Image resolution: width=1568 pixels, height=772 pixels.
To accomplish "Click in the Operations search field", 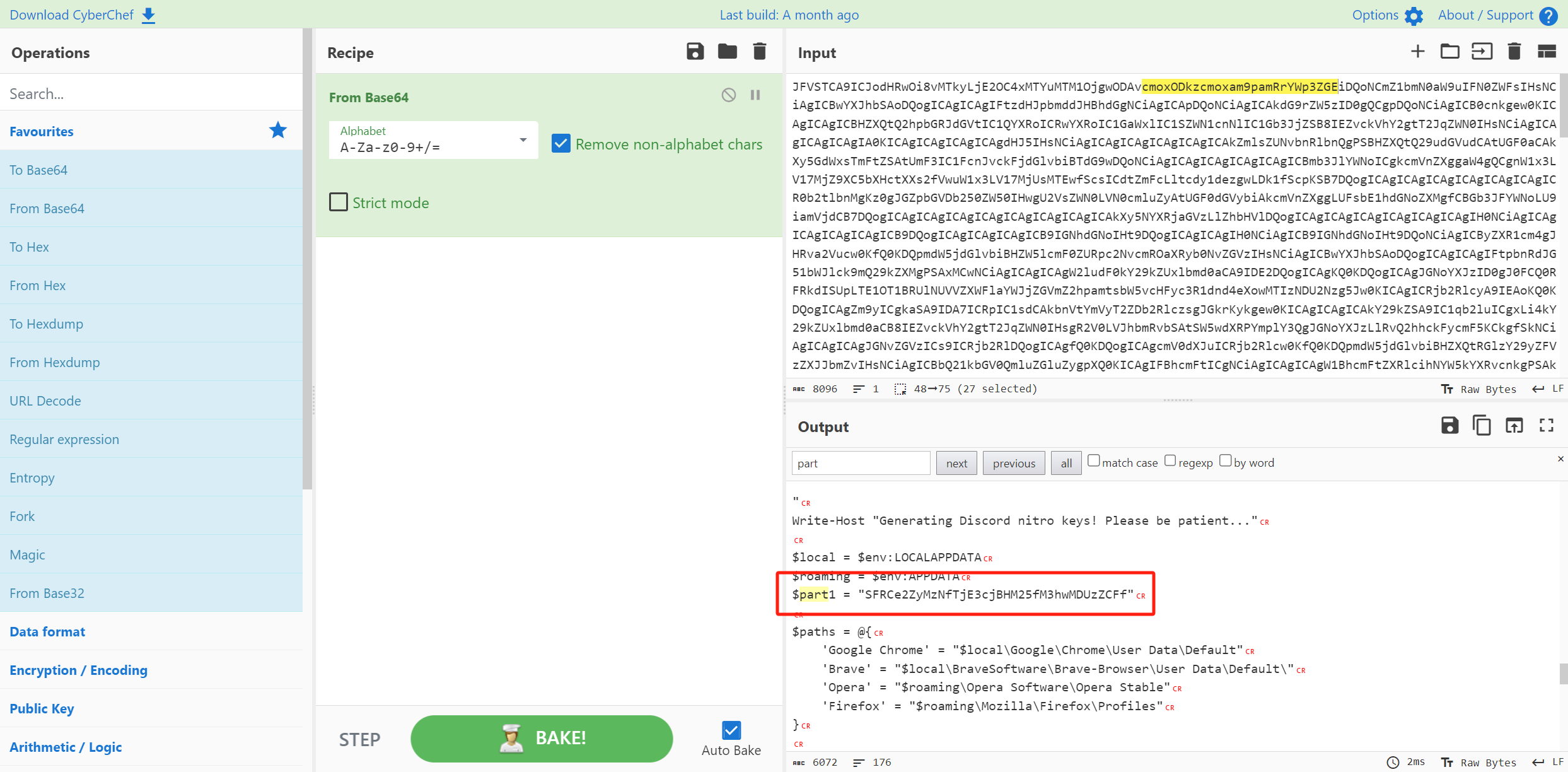I will tap(151, 93).
